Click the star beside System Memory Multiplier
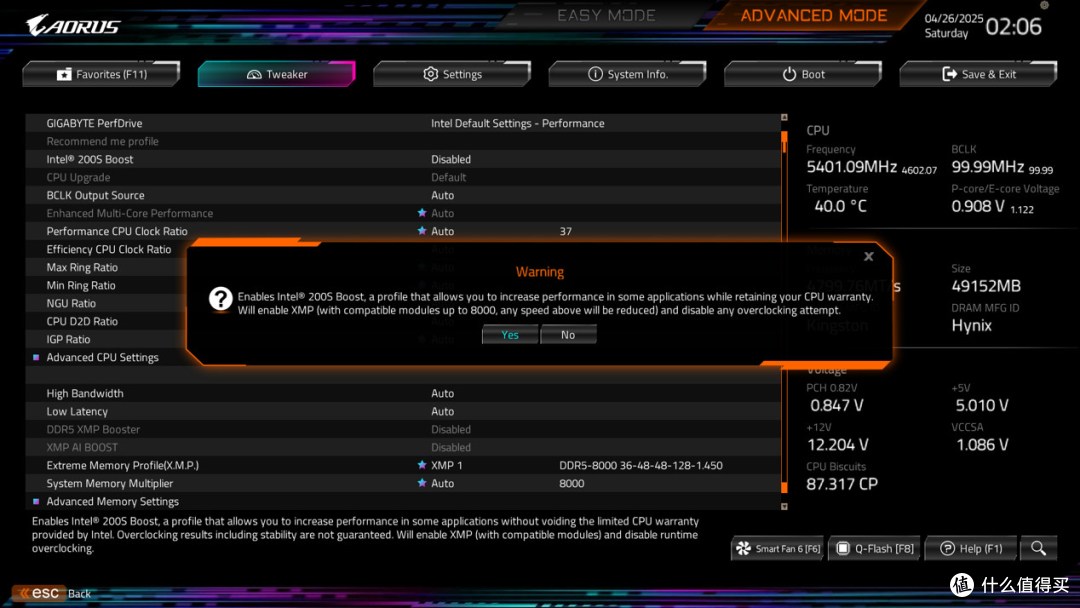The height and width of the screenshot is (608, 1080). [422, 483]
